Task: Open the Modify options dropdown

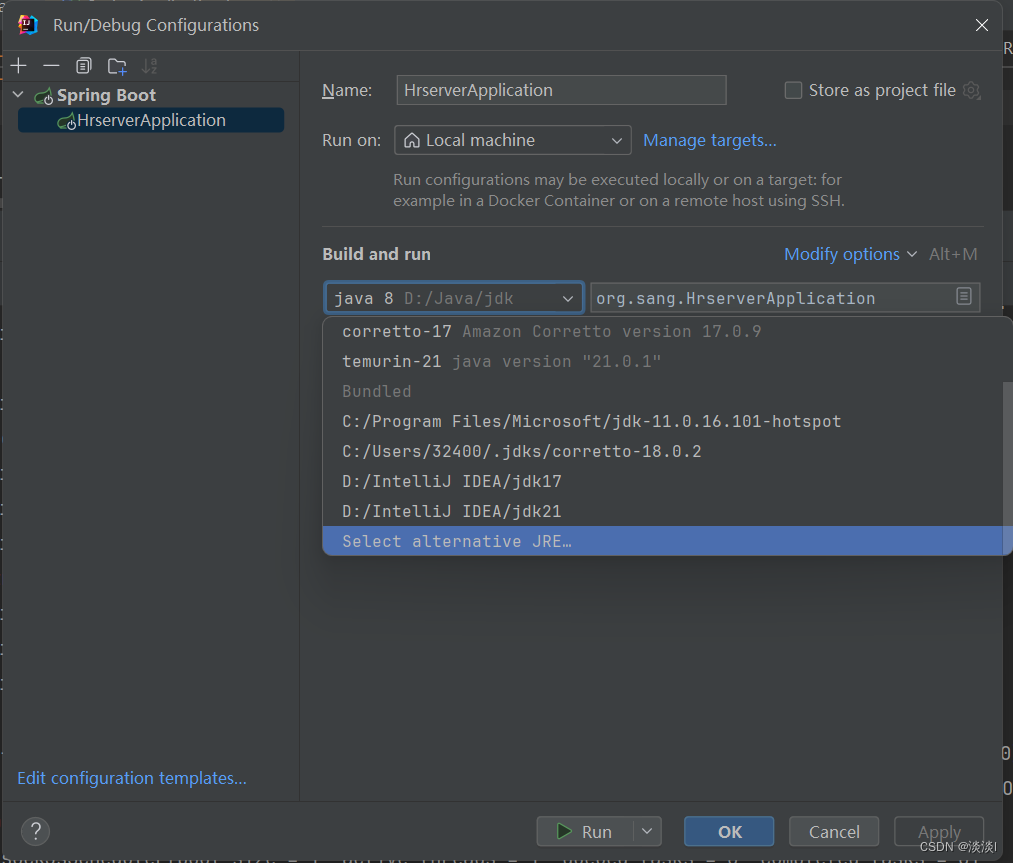Action: point(843,254)
